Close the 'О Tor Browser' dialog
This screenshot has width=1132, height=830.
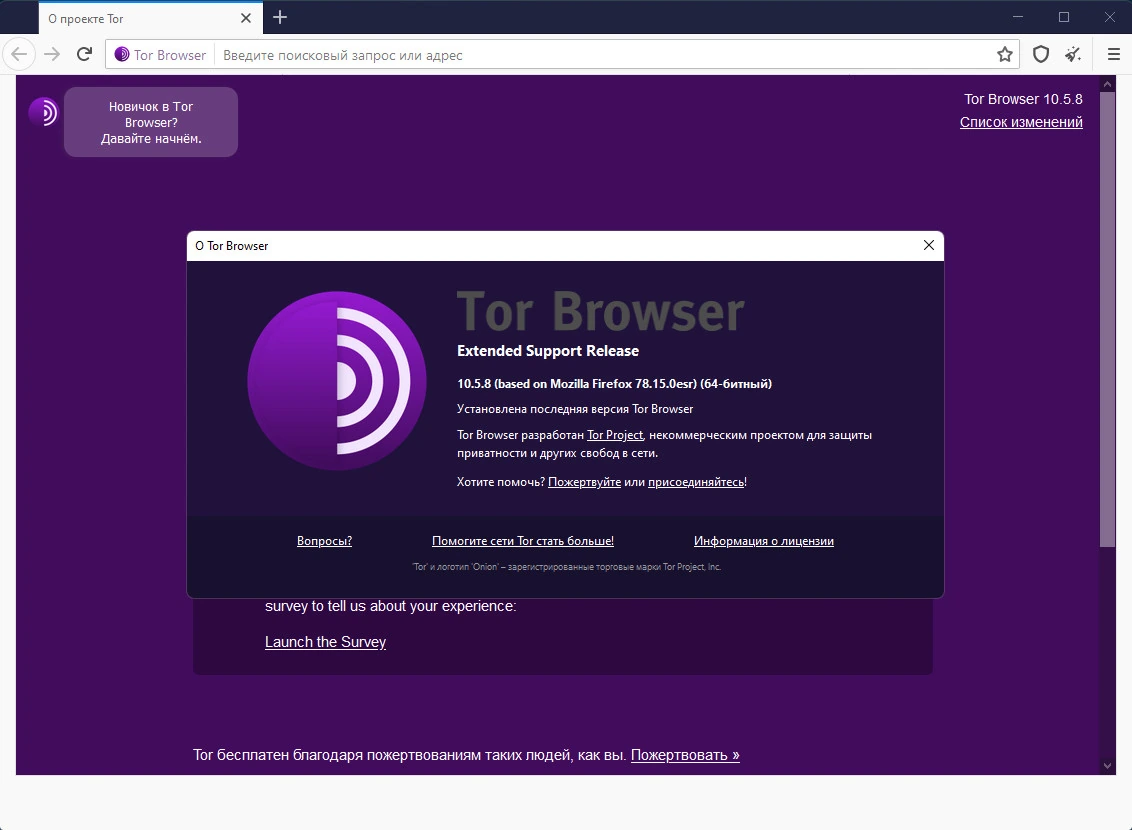pyautogui.click(x=928, y=245)
